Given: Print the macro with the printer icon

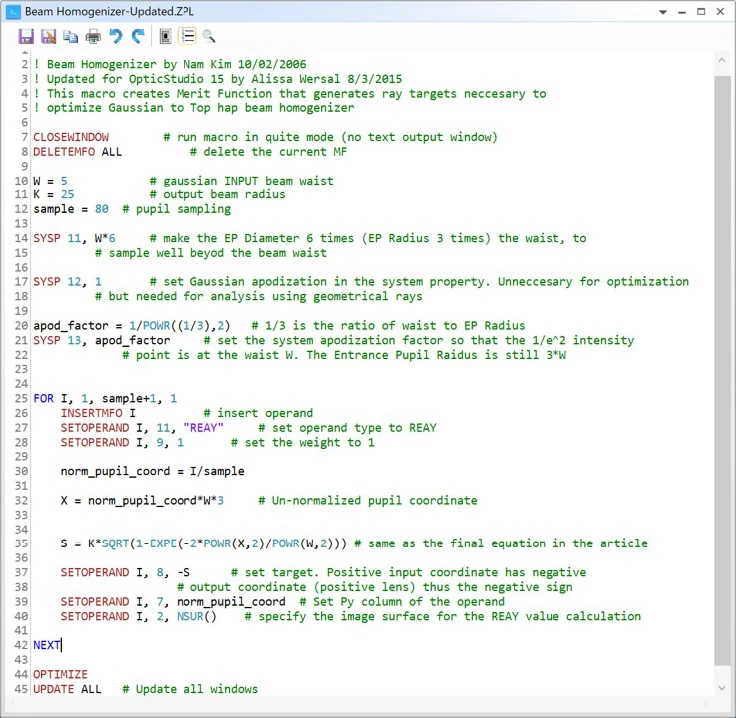Looking at the screenshot, I should coord(93,37).
